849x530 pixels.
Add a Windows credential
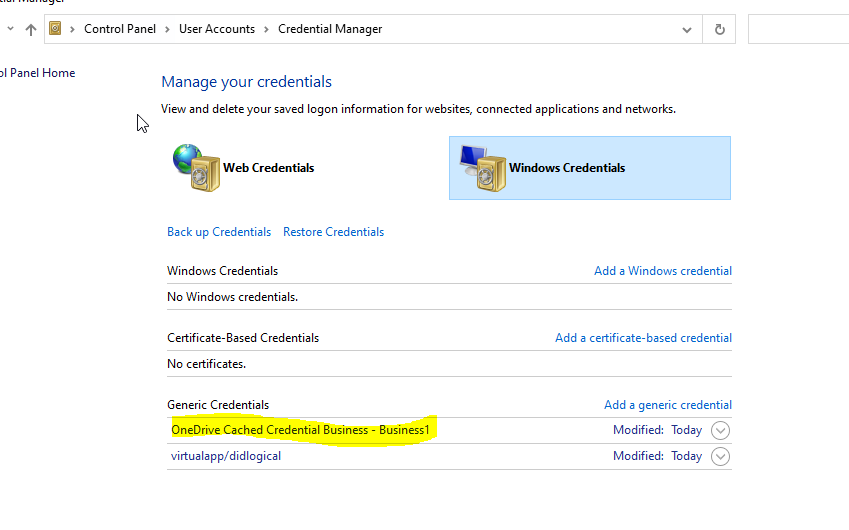click(x=663, y=271)
